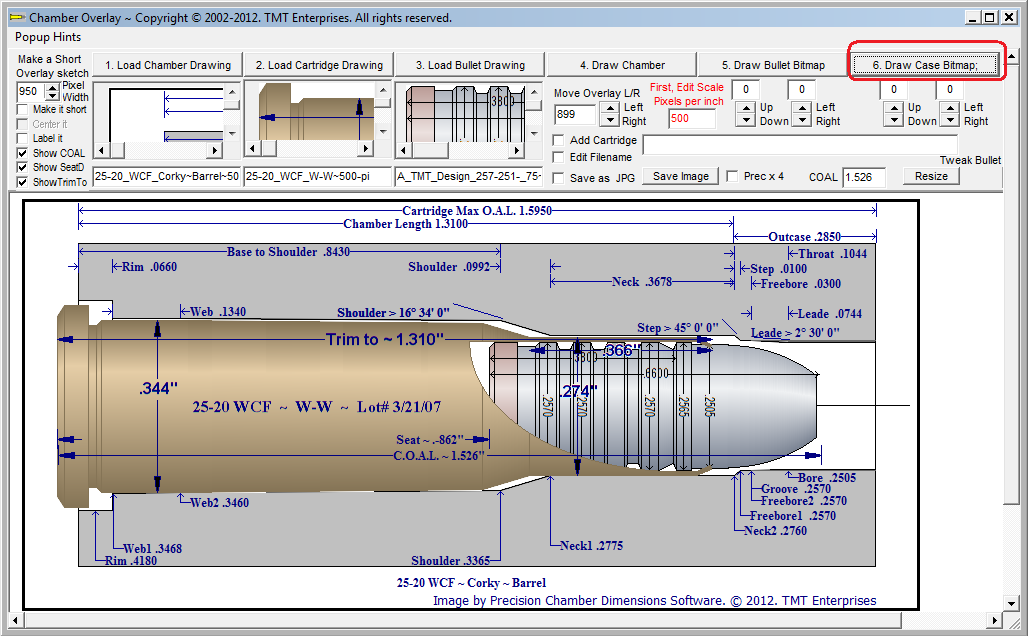Nudge case bitmap Down with the stepper arrow

tap(893, 120)
